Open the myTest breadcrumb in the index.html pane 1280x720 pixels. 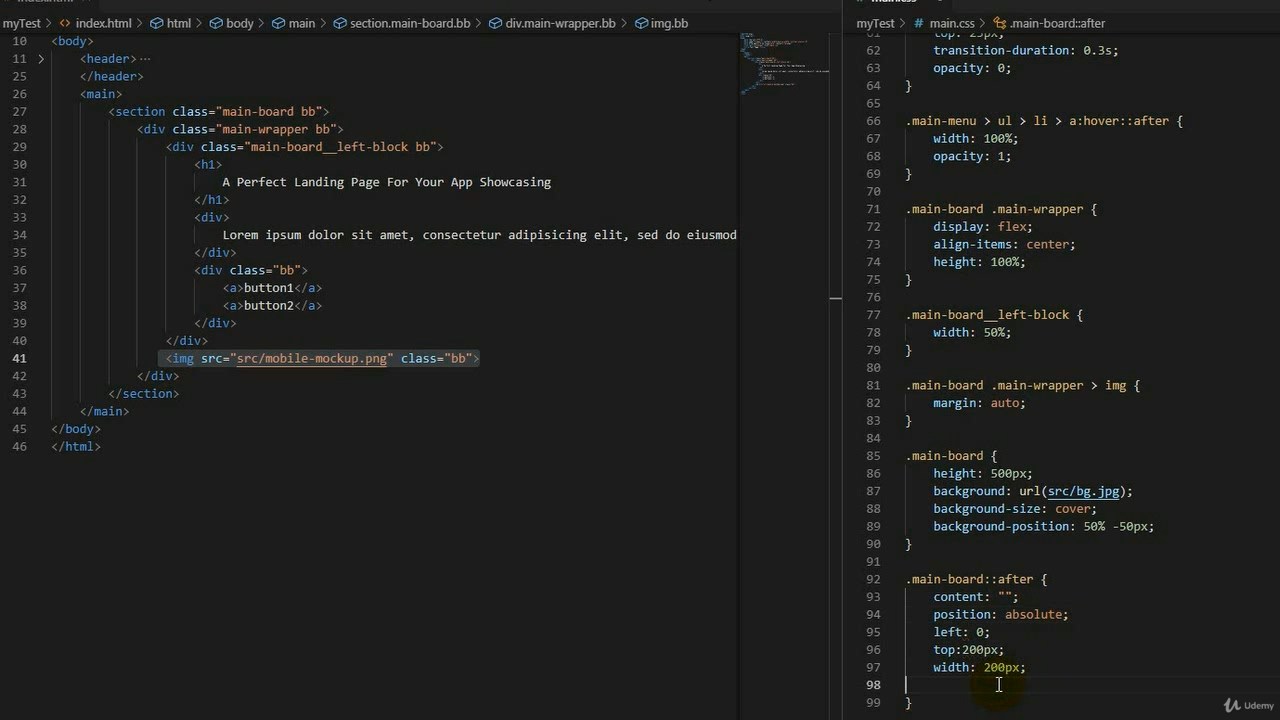[x=22, y=23]
